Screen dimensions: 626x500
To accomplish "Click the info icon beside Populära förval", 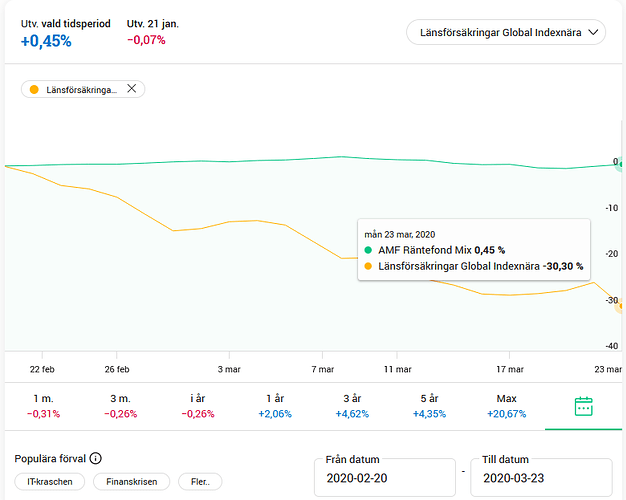I will point(96,459).
